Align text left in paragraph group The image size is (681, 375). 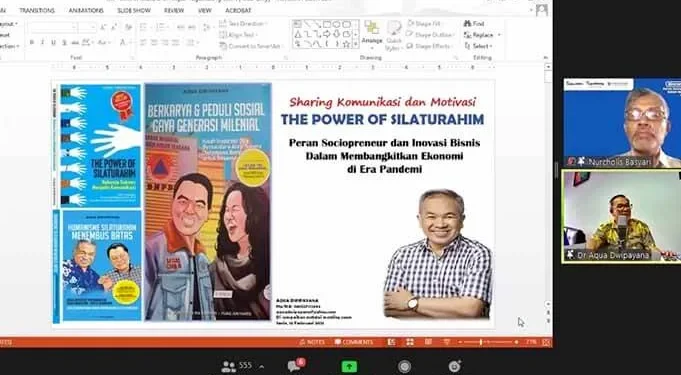click(143, 42)
